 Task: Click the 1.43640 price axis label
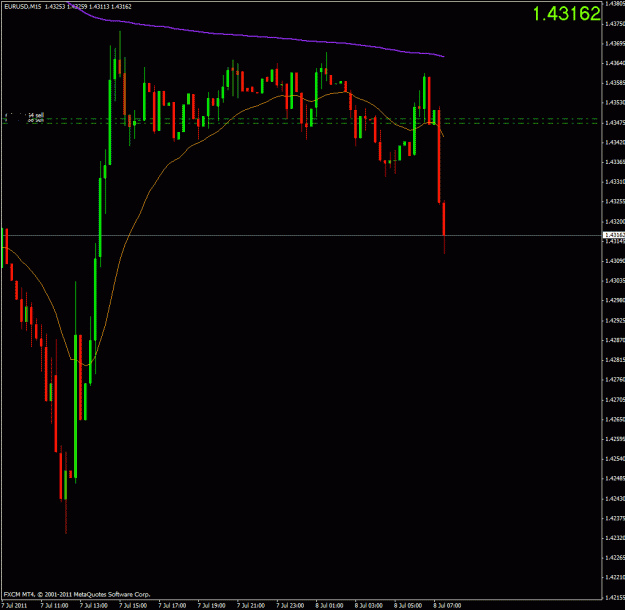tap(615, 63)
